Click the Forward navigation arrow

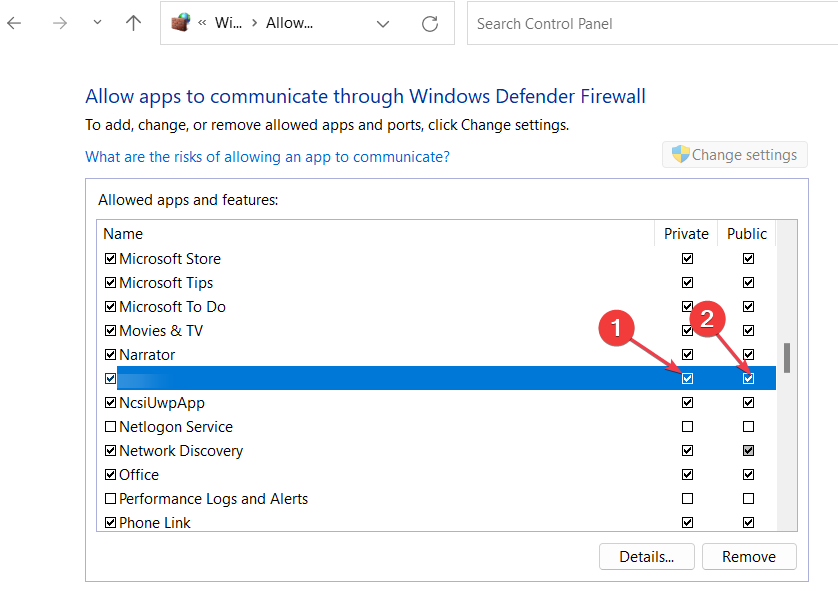(60, 23)
